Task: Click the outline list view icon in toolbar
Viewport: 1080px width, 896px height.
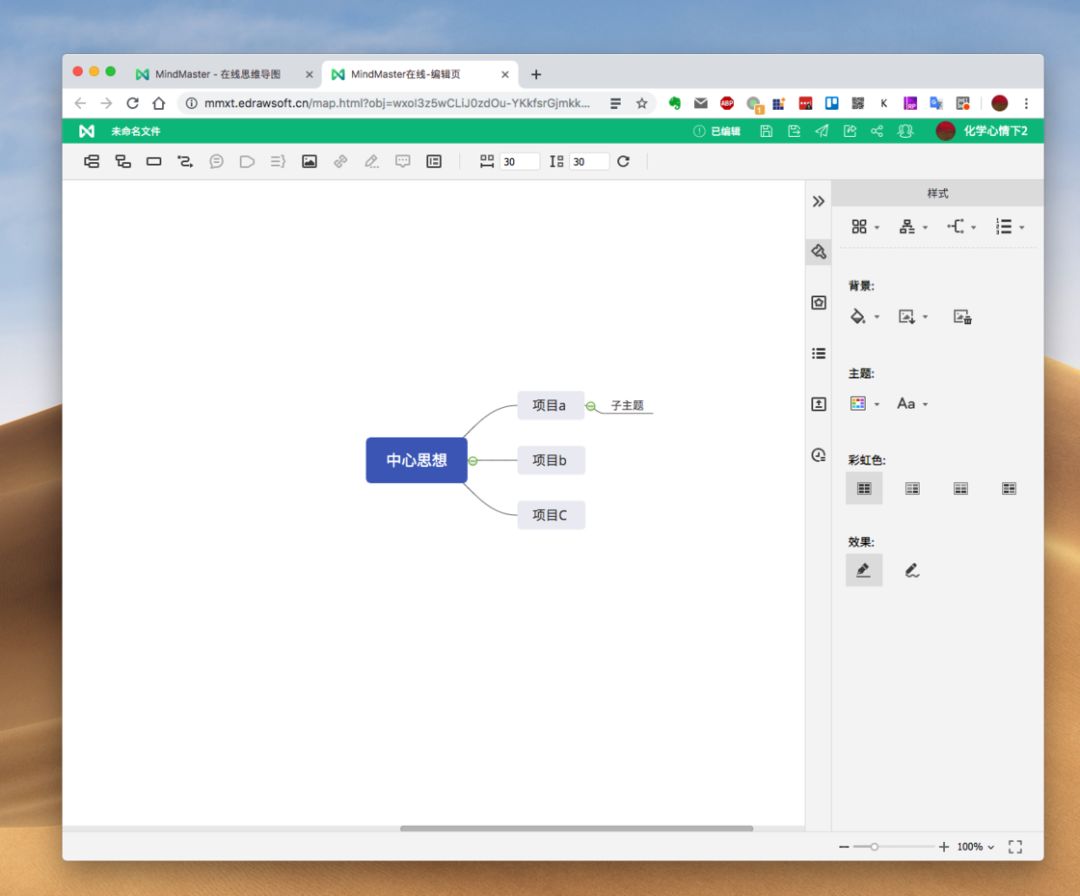Action: click(434, 161)
